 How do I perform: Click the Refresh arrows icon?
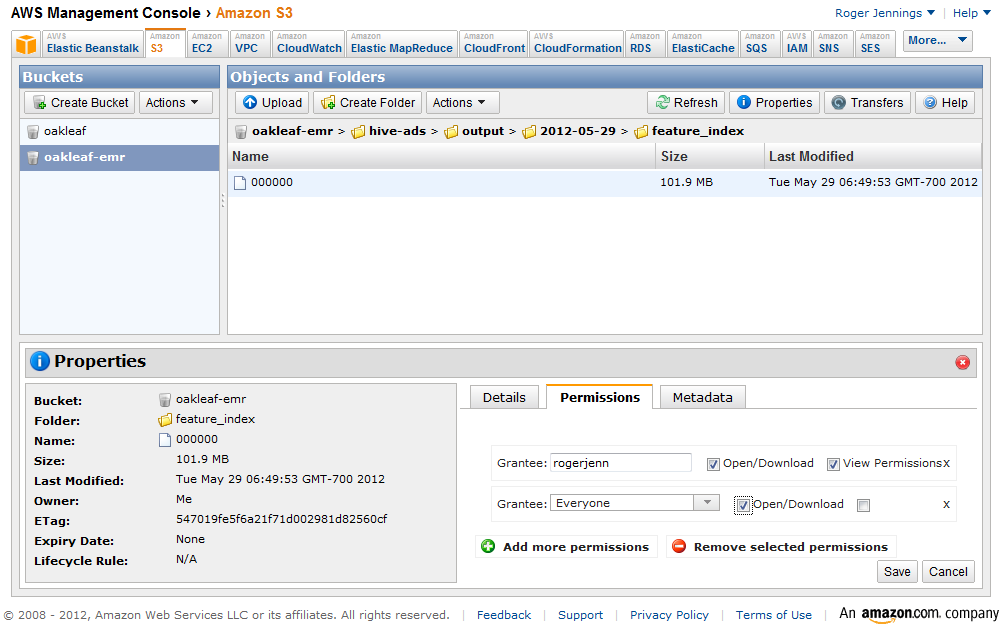pyautogui.click(x=662, y=102)
